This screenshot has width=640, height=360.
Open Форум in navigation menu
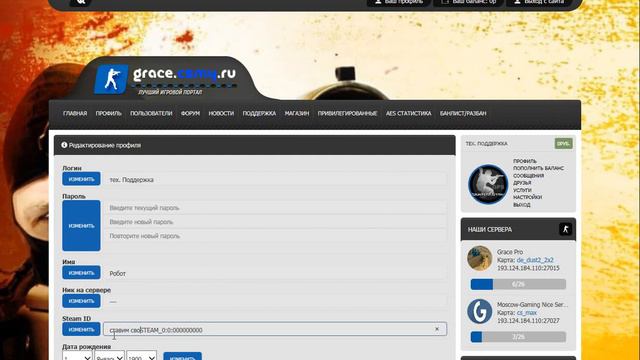pos(190,113)
